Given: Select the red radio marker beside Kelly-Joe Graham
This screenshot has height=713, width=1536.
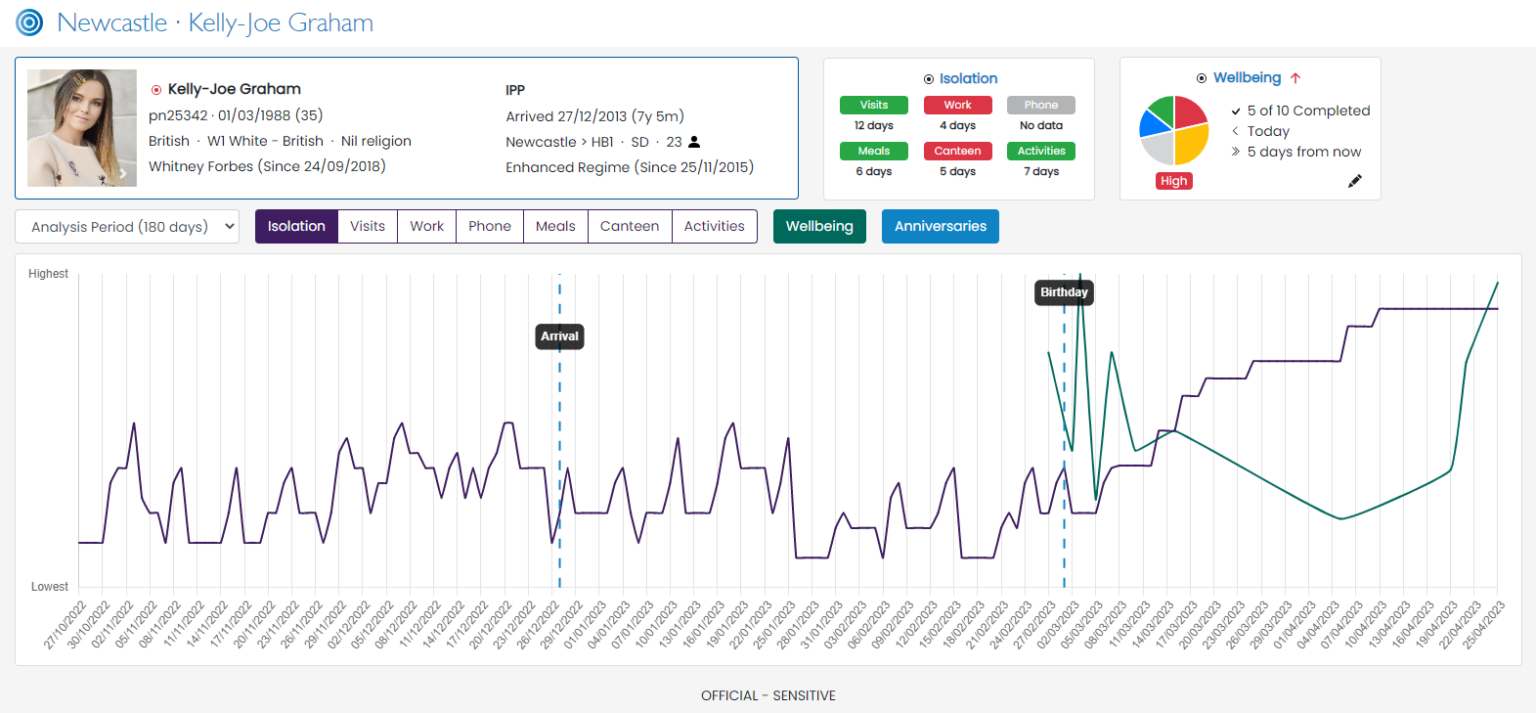Looking at the screenshot, I should (156, 90).
